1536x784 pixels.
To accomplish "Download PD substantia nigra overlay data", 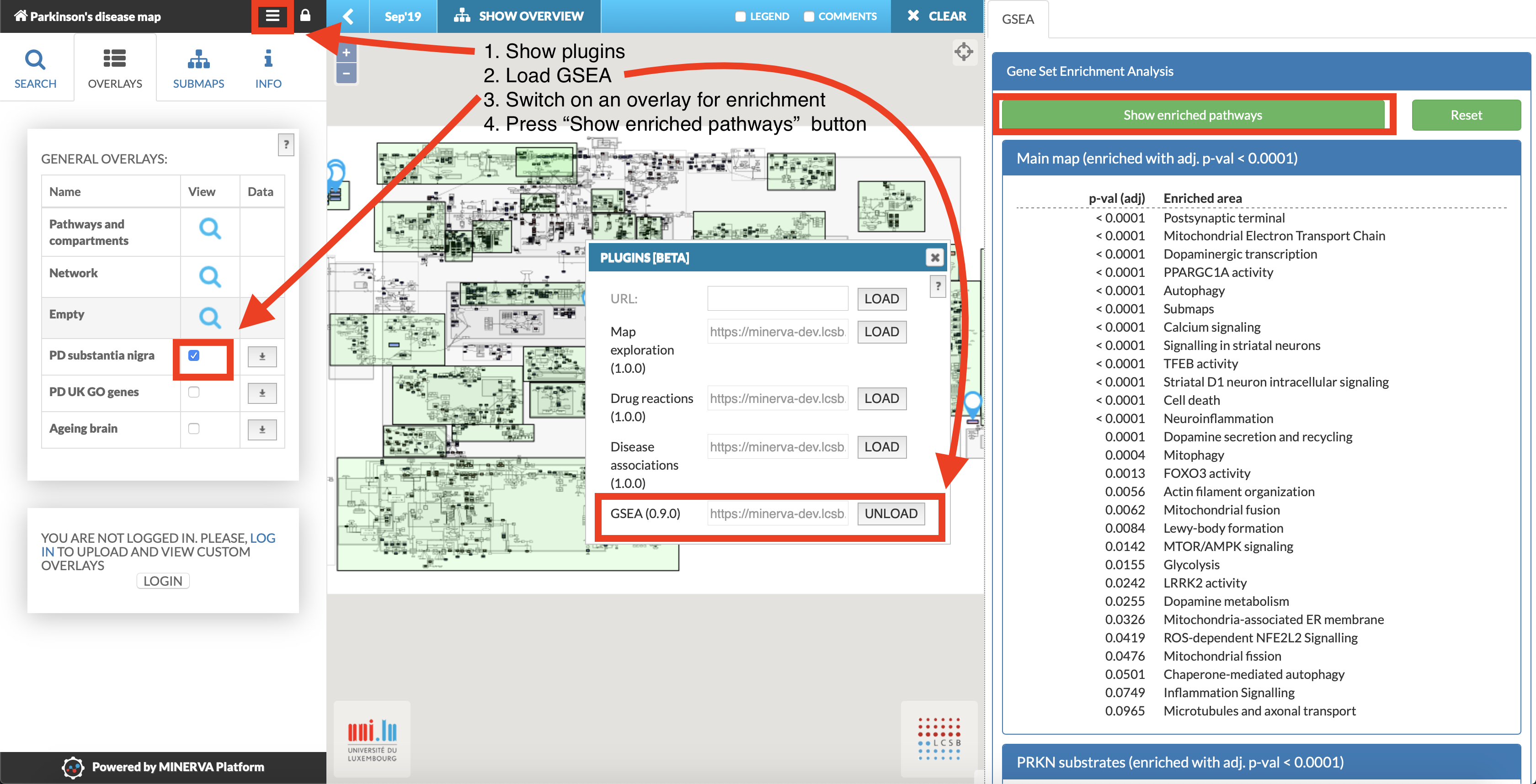I will click(x=262, y=357).
